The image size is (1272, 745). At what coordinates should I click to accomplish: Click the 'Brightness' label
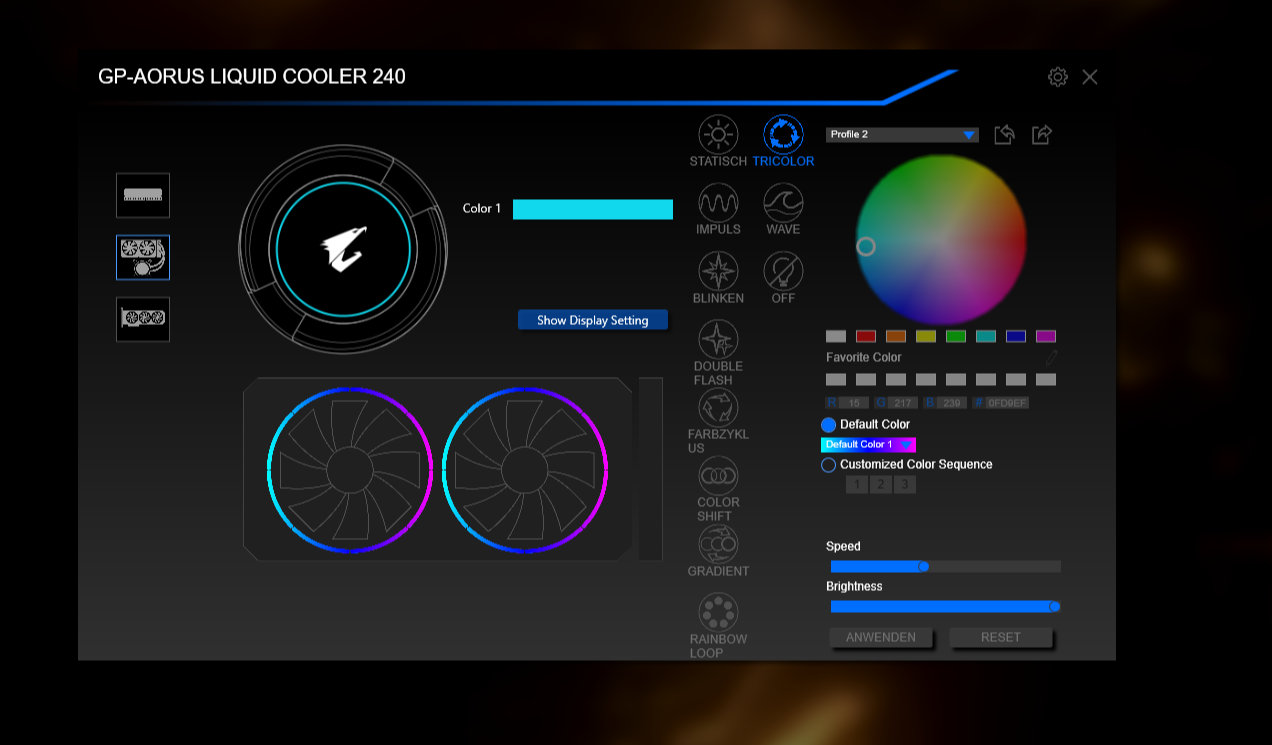point(854,587)
